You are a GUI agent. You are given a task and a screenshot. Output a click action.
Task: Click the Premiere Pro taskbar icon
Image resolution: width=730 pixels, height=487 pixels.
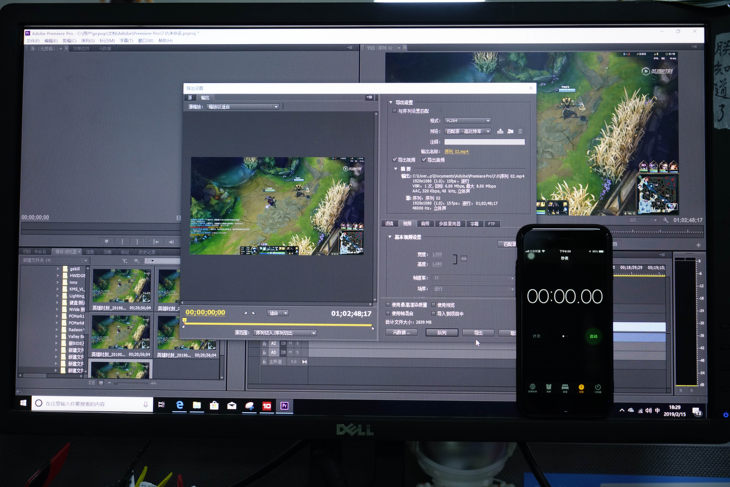click(284, 406)
